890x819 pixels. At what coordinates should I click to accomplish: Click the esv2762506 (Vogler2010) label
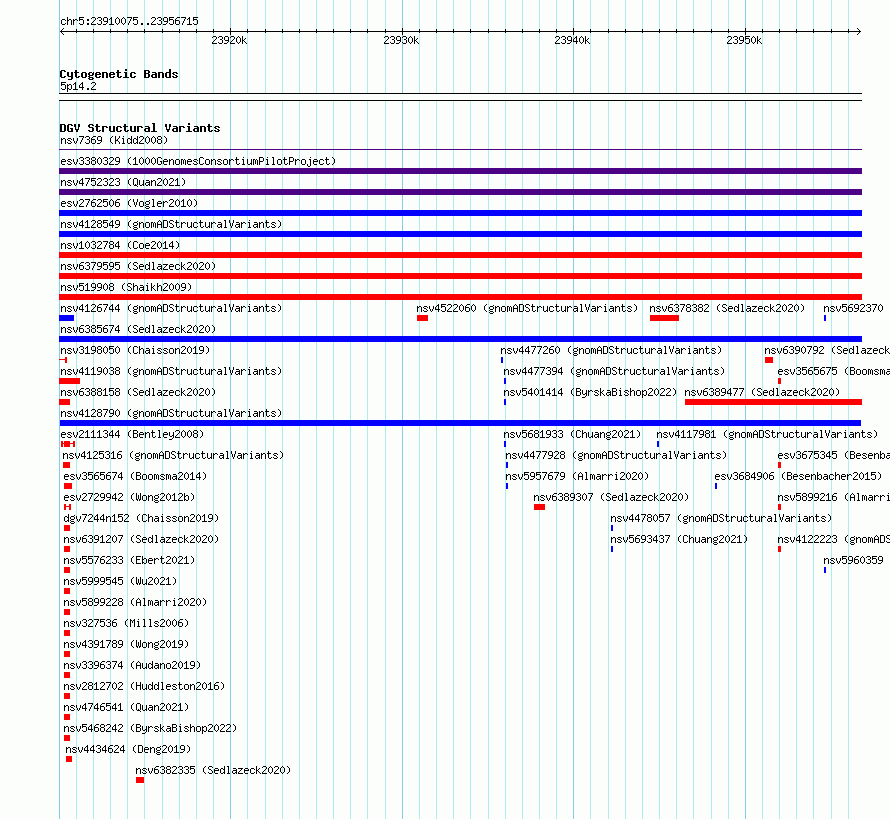click(x=129, y=203)
